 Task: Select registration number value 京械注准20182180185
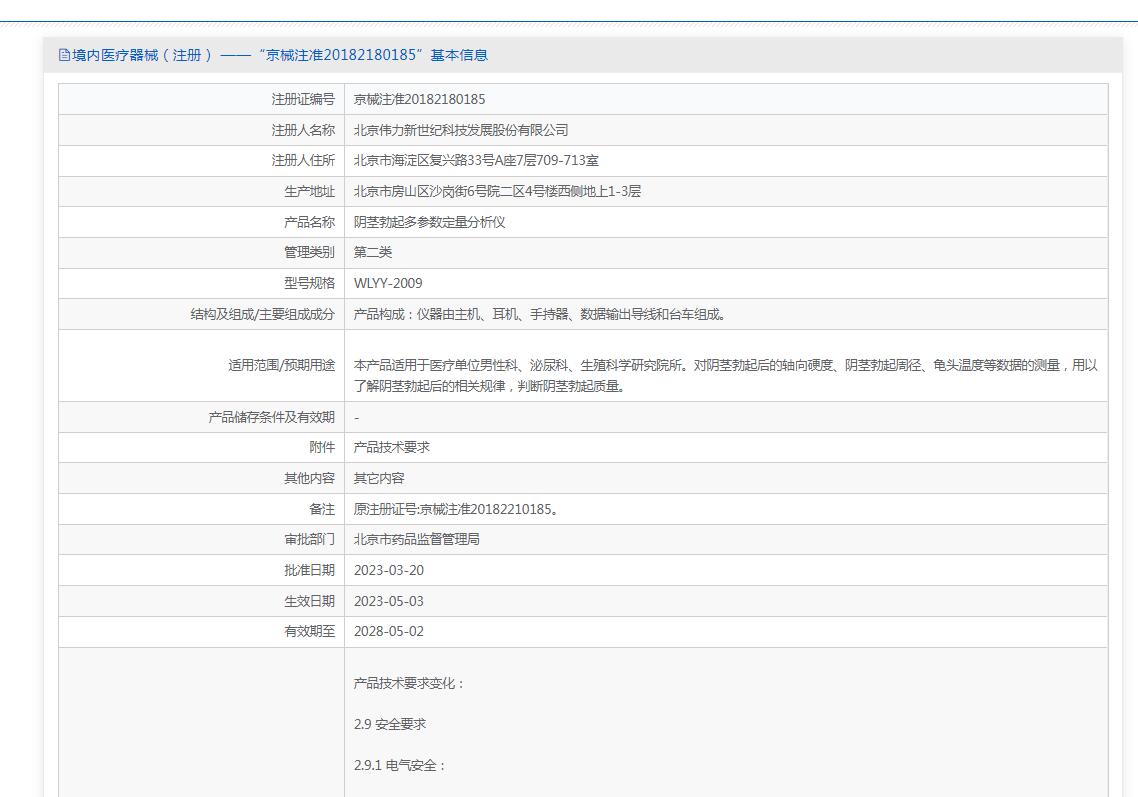[x=419, y=99]
